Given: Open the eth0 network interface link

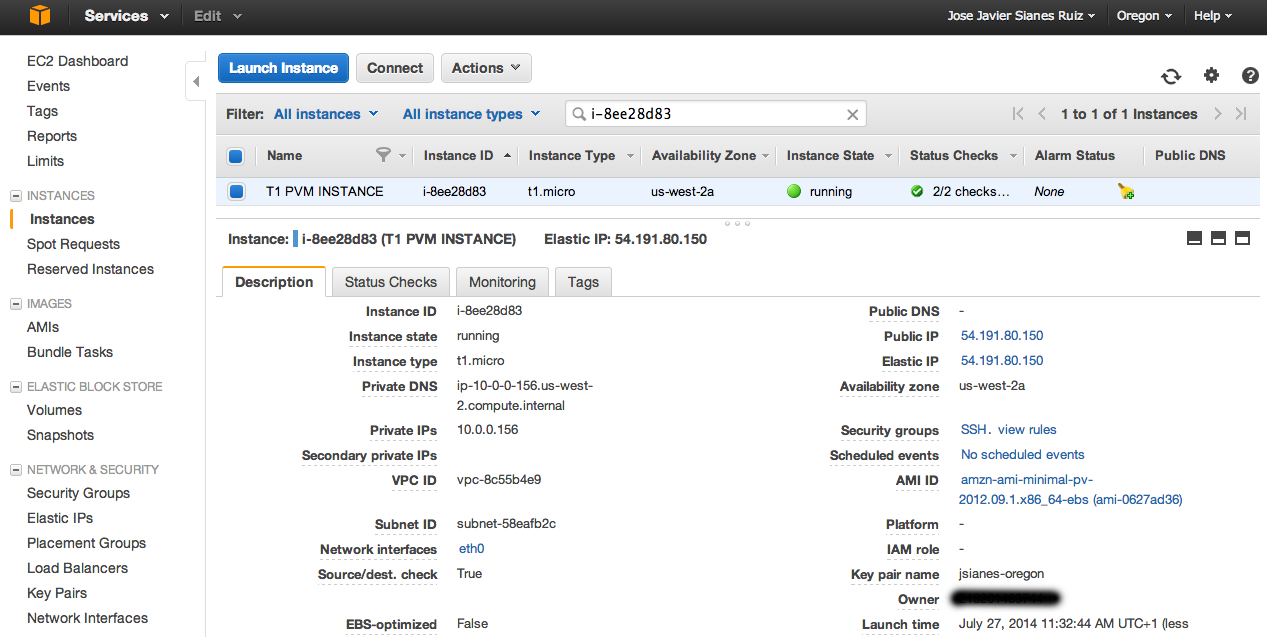Looking at the screenshot, I should (471, 549).
